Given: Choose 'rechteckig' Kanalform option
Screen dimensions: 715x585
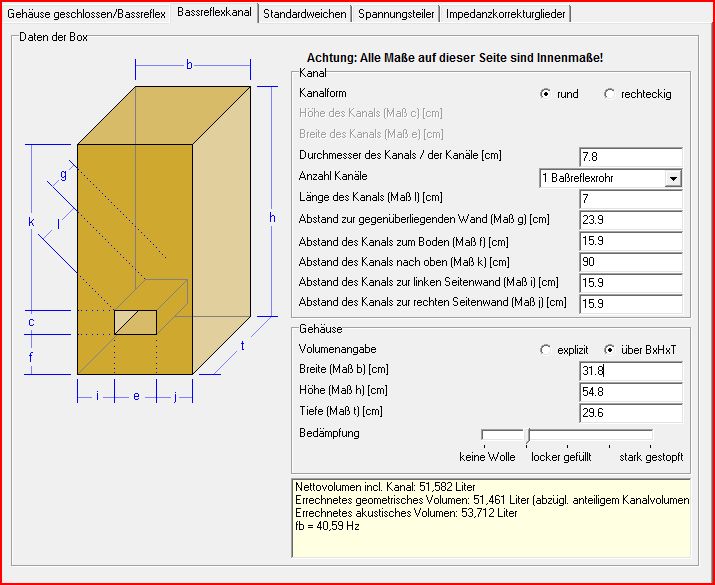Looking at the screenshot, I should (x=610, y=94).
